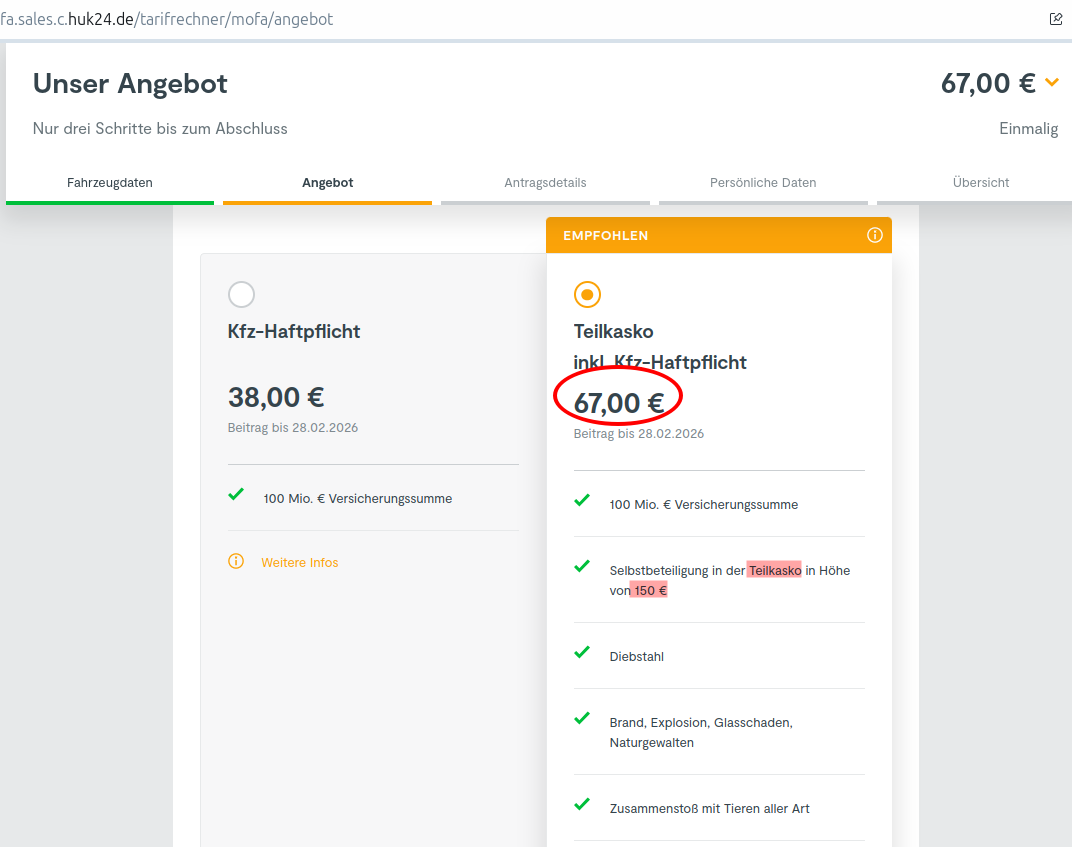Click the checkmark beside Selbstbeteiligung in der Teilkasko

pos(582,566)
